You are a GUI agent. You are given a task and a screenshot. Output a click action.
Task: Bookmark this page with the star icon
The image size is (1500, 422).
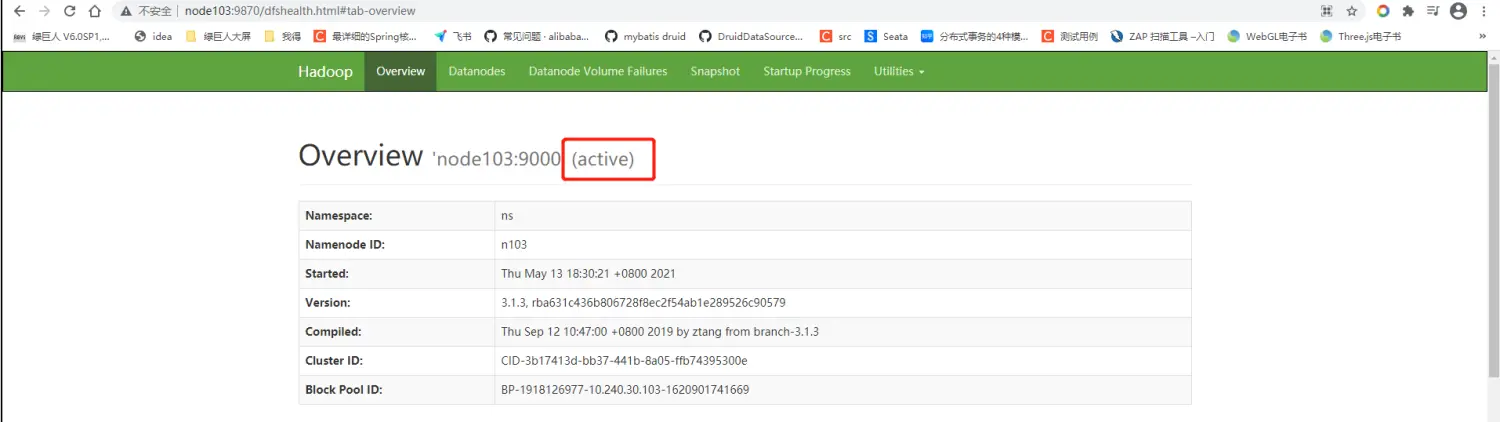click(x=1352, y=11)
